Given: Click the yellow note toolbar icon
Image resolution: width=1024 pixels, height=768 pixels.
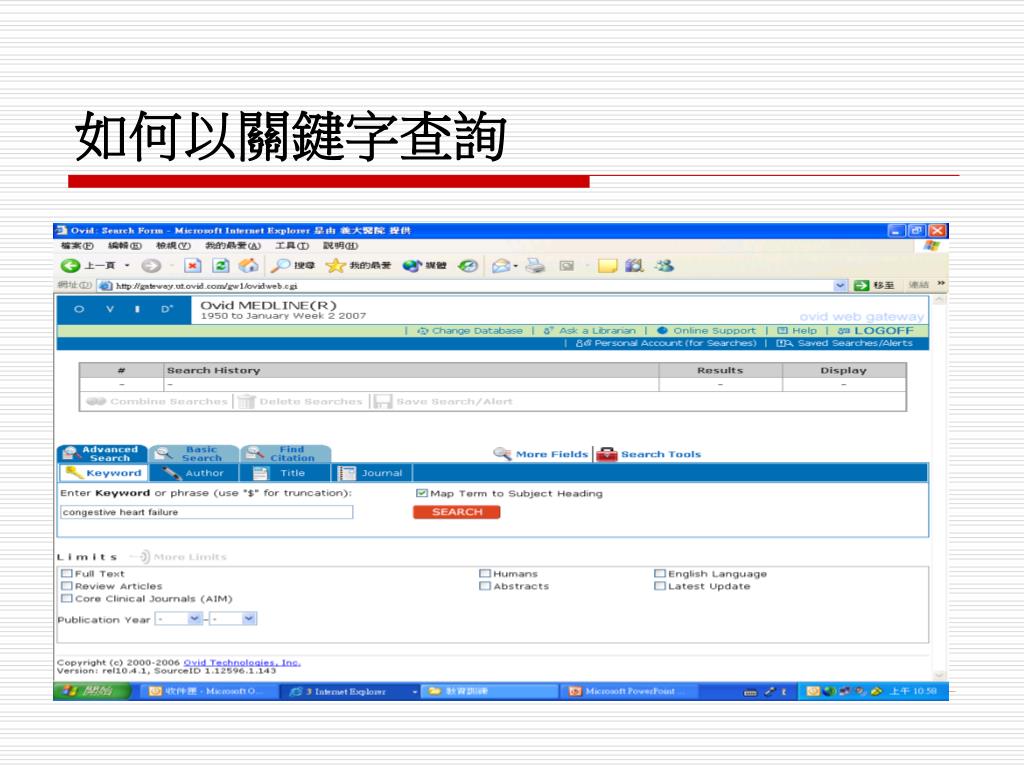Looking at the screenshot, I should [x=607, y=266].
